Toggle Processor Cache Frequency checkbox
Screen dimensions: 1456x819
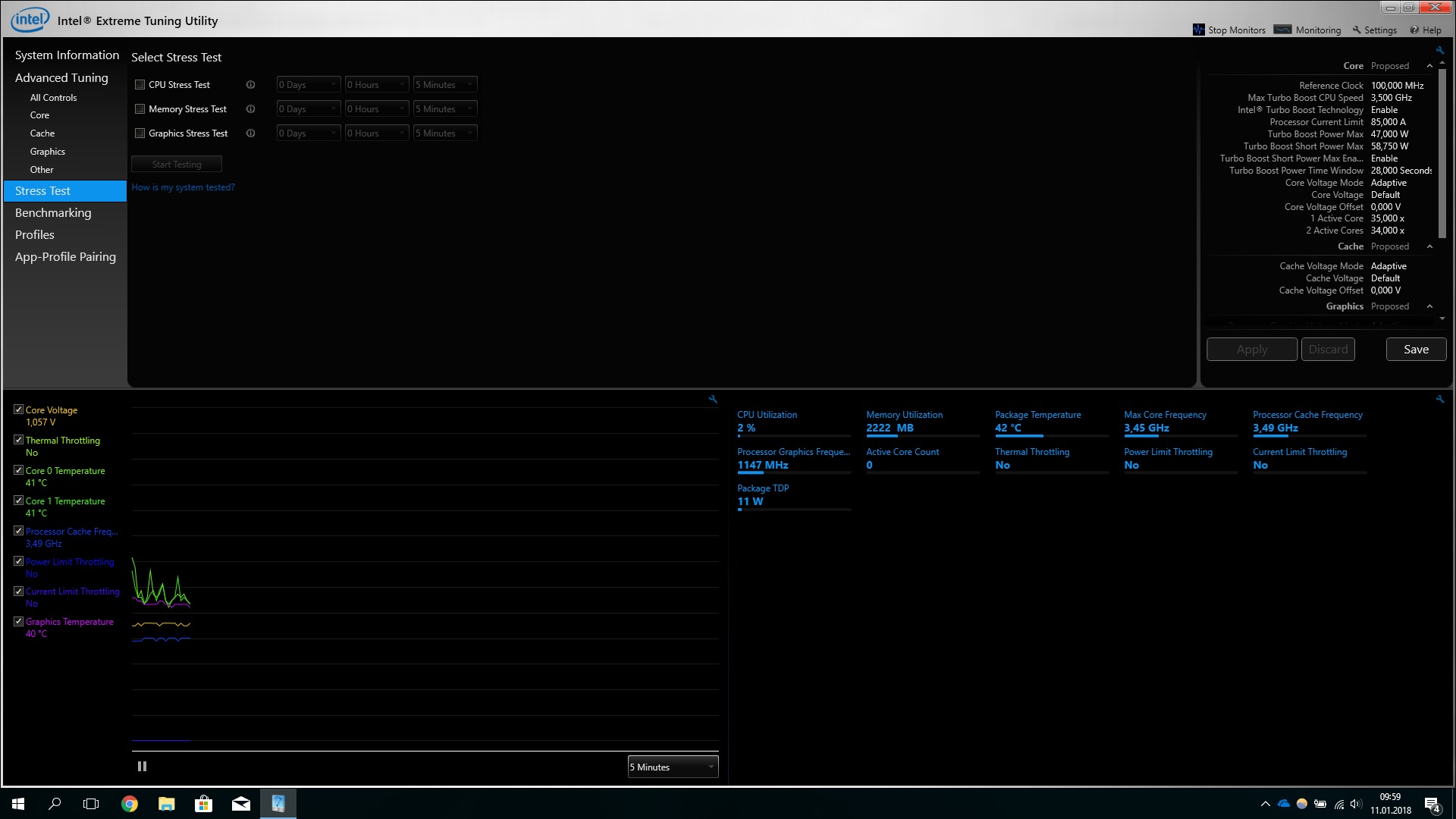[19, 531]
